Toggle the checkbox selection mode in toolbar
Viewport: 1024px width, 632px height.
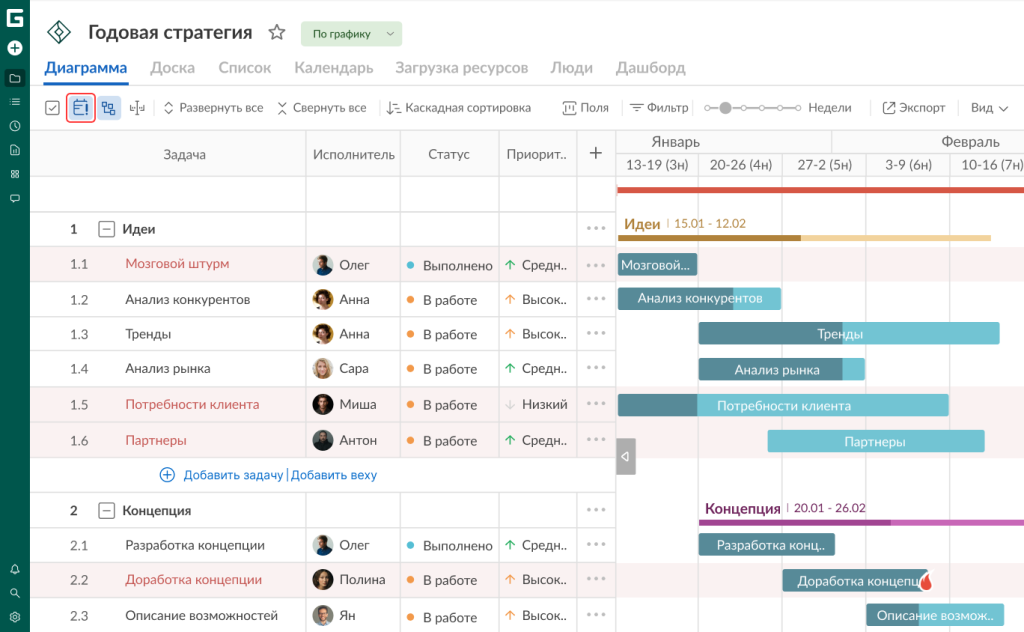(x=52, y=107)
